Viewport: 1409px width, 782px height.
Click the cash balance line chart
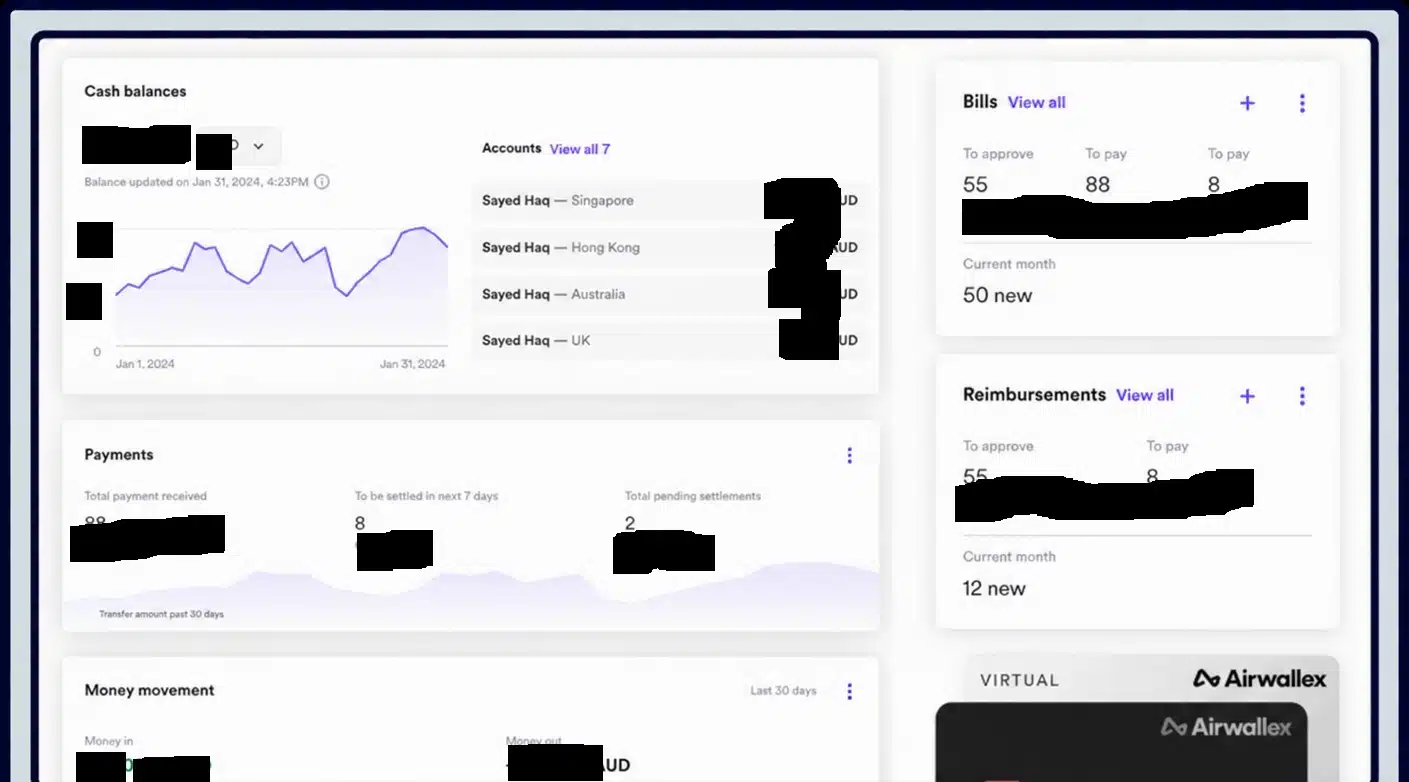[281, 287]
